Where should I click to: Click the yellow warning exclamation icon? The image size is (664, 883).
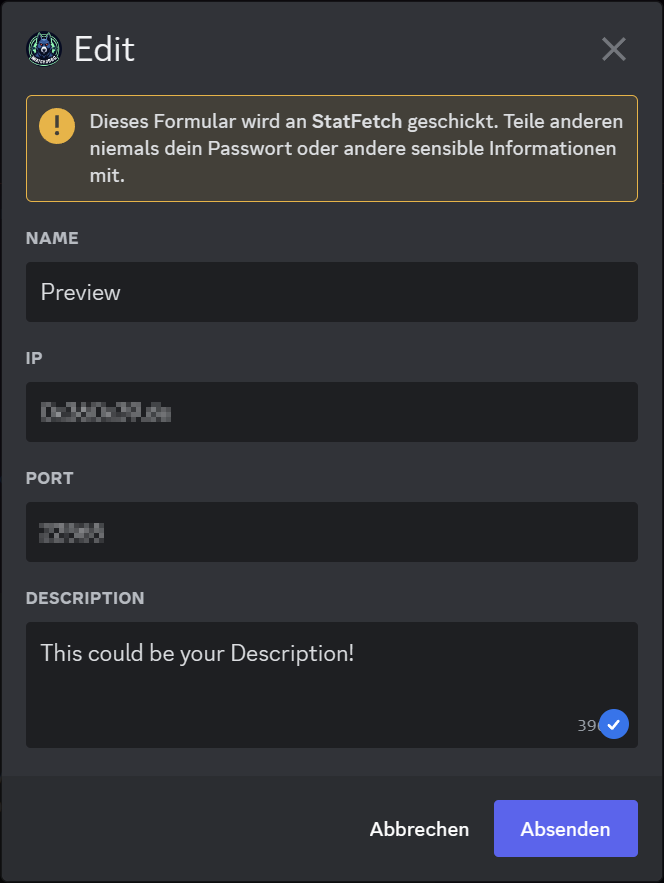[x=57, y=126]
